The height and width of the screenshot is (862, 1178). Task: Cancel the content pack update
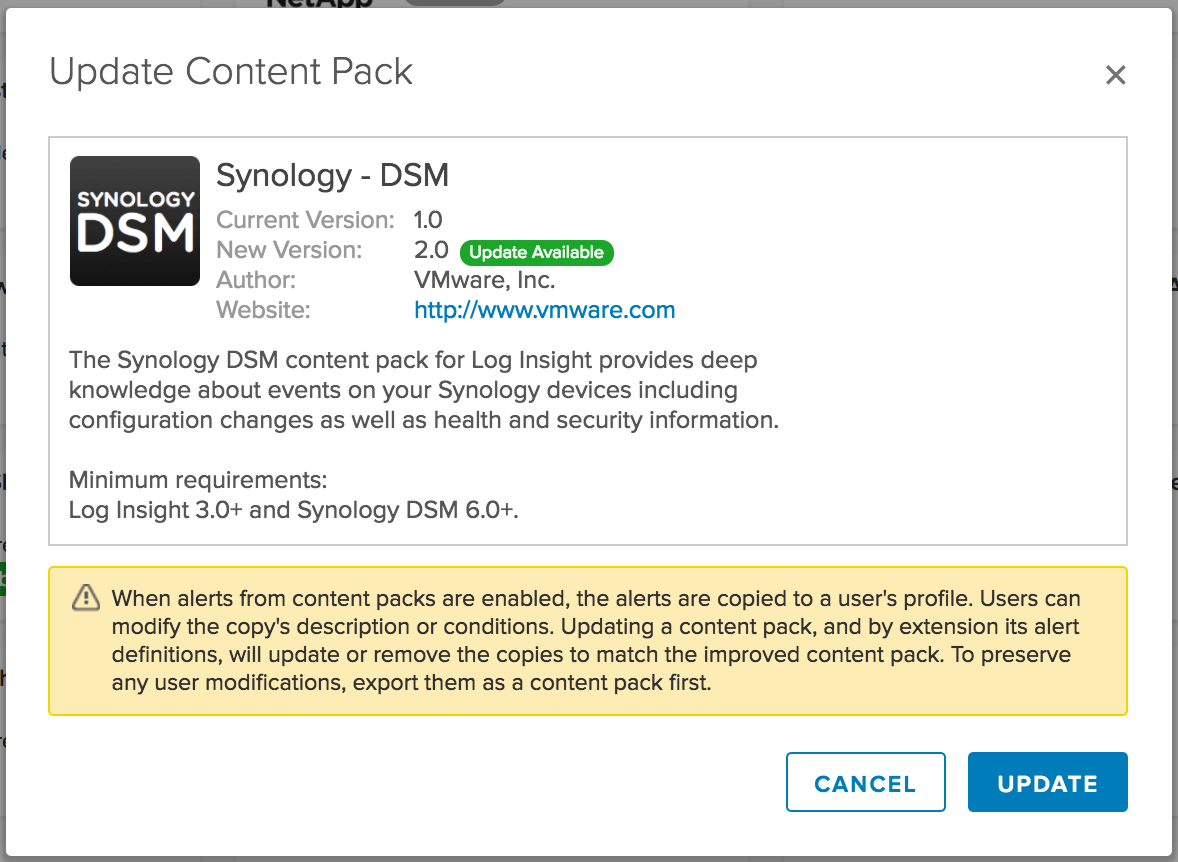[x=865, y=782]
